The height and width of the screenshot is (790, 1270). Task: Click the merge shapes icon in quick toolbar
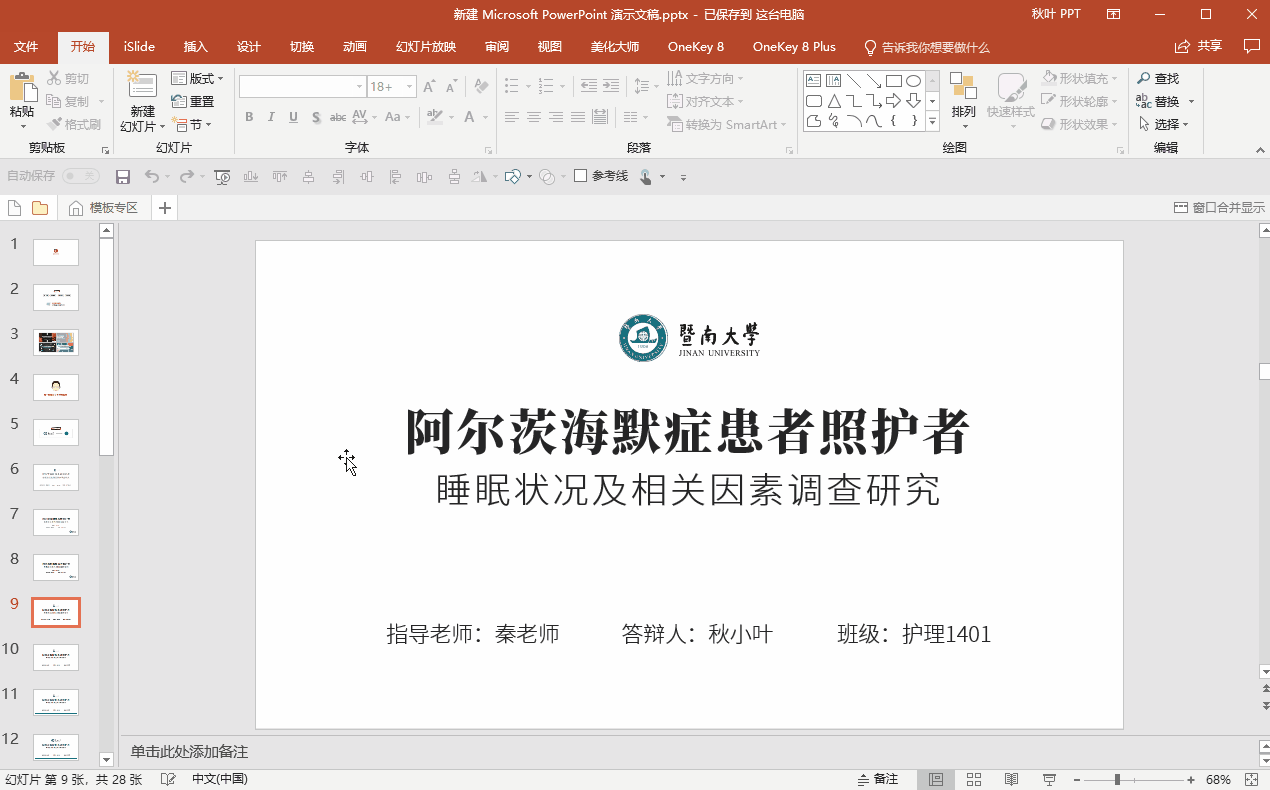click(x=547, y=177)
